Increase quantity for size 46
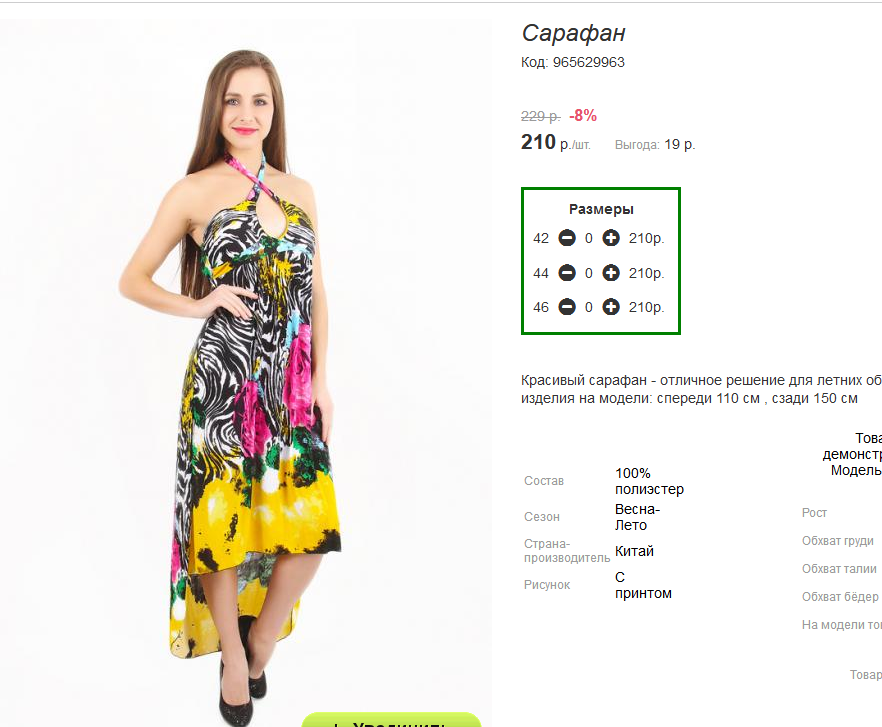This screenshot has height=727, width=882. click(611, 307)
